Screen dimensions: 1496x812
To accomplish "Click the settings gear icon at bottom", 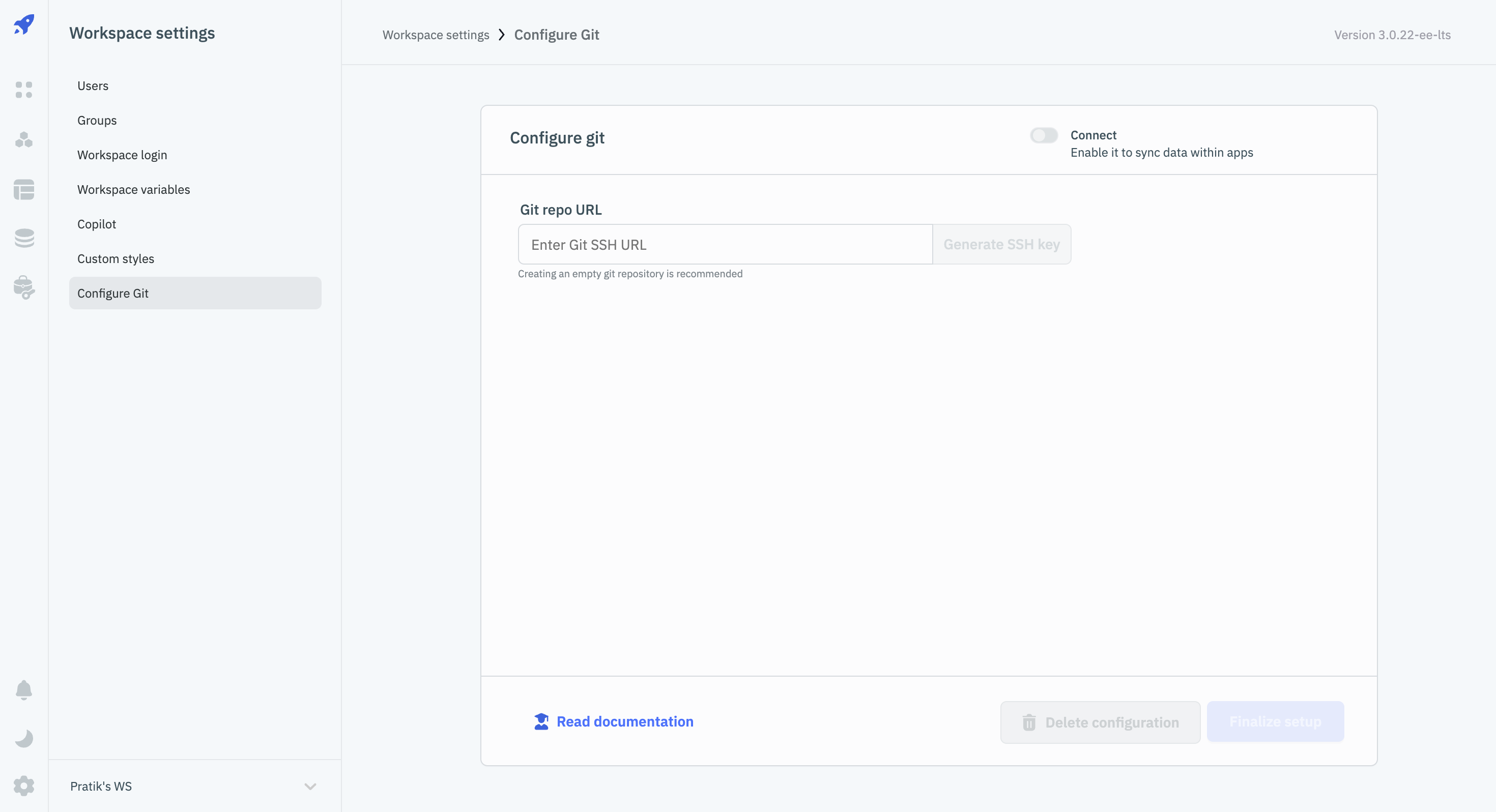I will [x=25, y=786].
